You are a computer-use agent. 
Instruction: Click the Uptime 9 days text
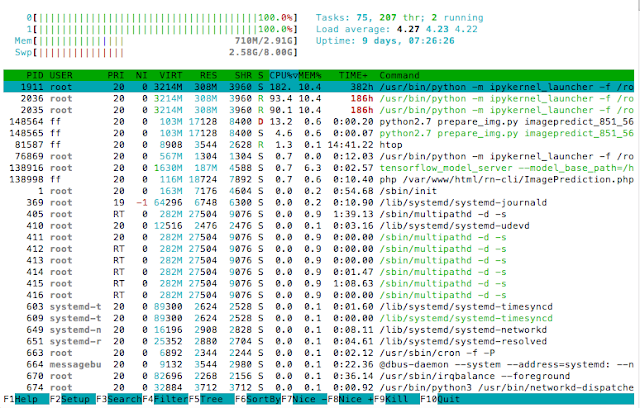click(385, 41)
